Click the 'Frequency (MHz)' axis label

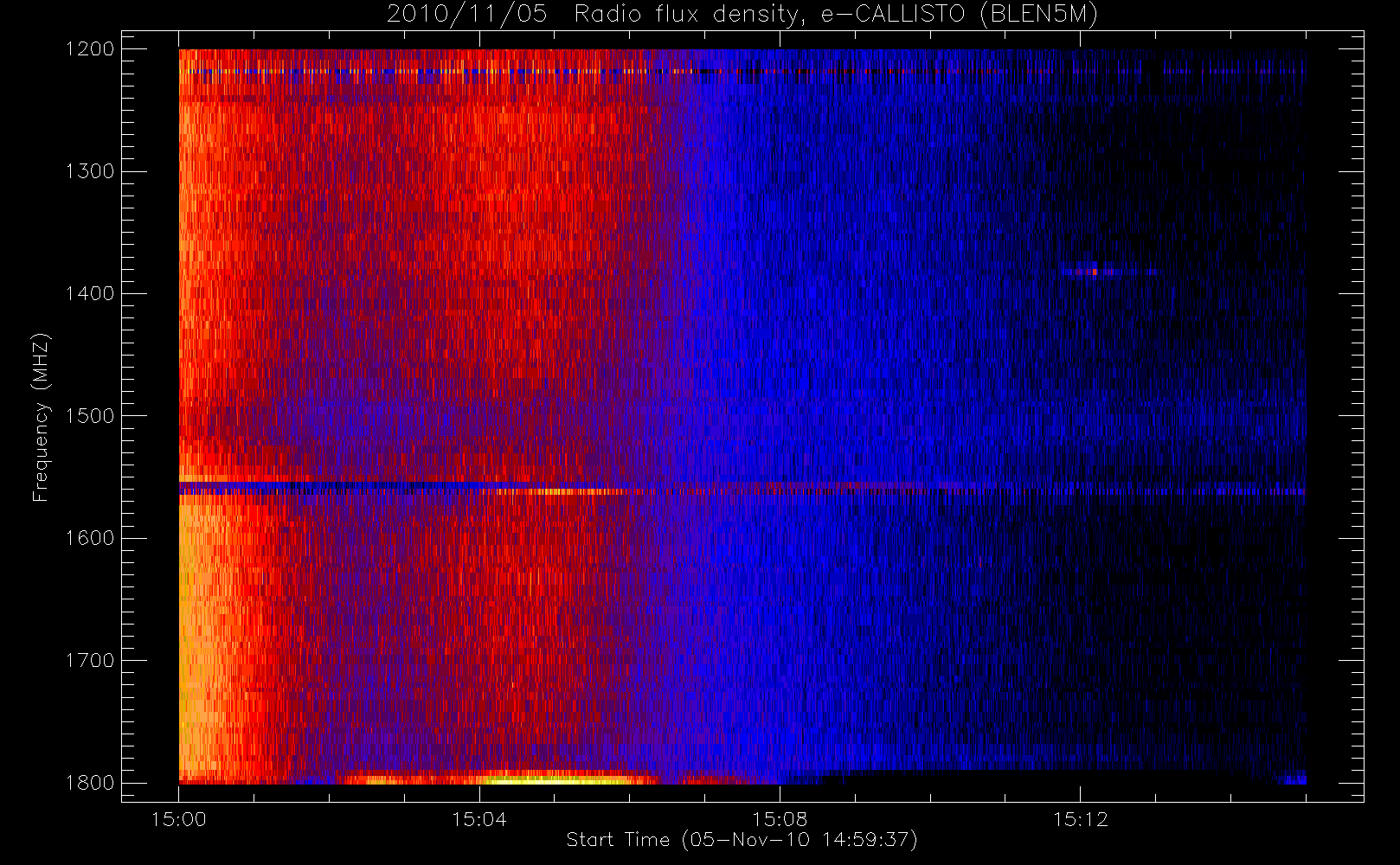click(x=41, y=417)
